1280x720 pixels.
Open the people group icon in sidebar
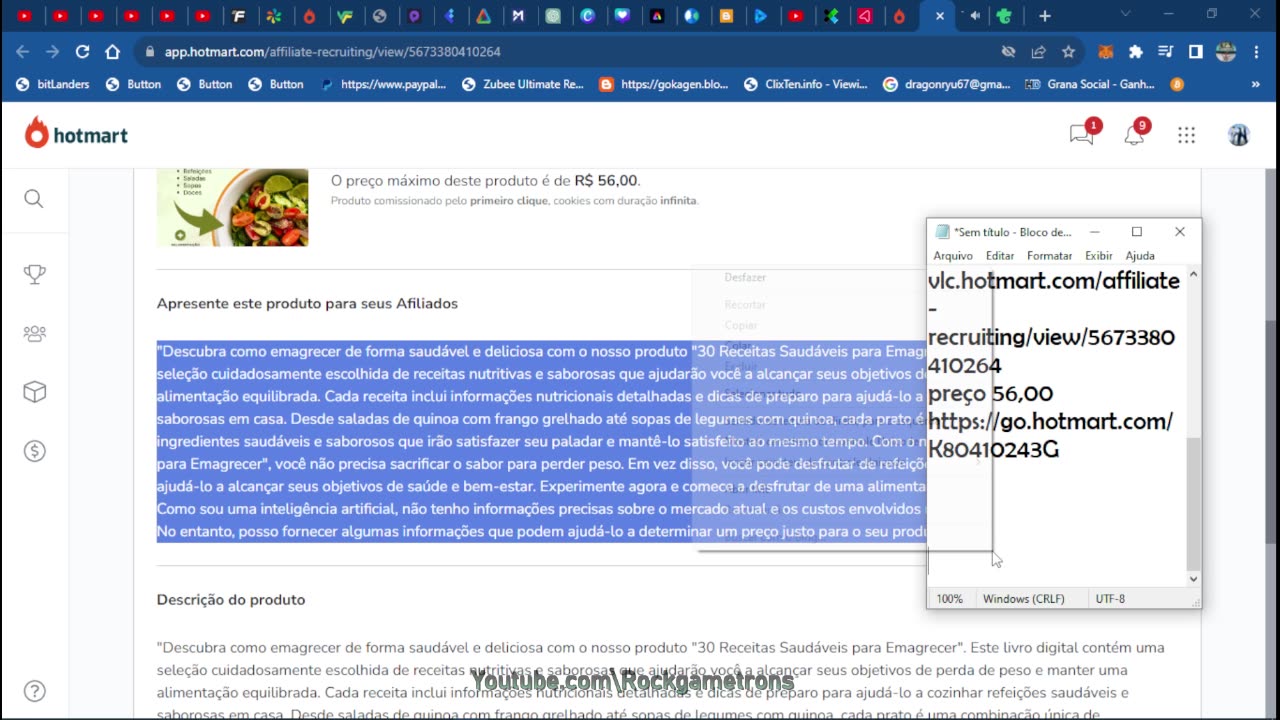tap(34, 333)
